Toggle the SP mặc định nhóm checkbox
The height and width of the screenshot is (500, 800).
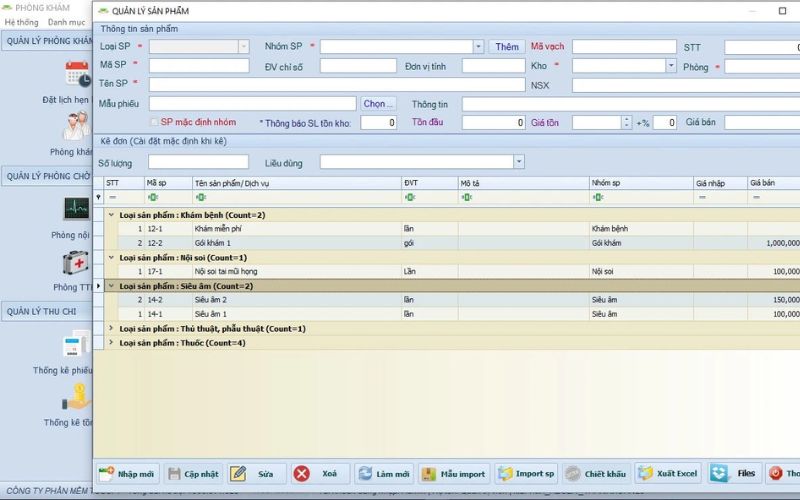(x=154, y=122)
